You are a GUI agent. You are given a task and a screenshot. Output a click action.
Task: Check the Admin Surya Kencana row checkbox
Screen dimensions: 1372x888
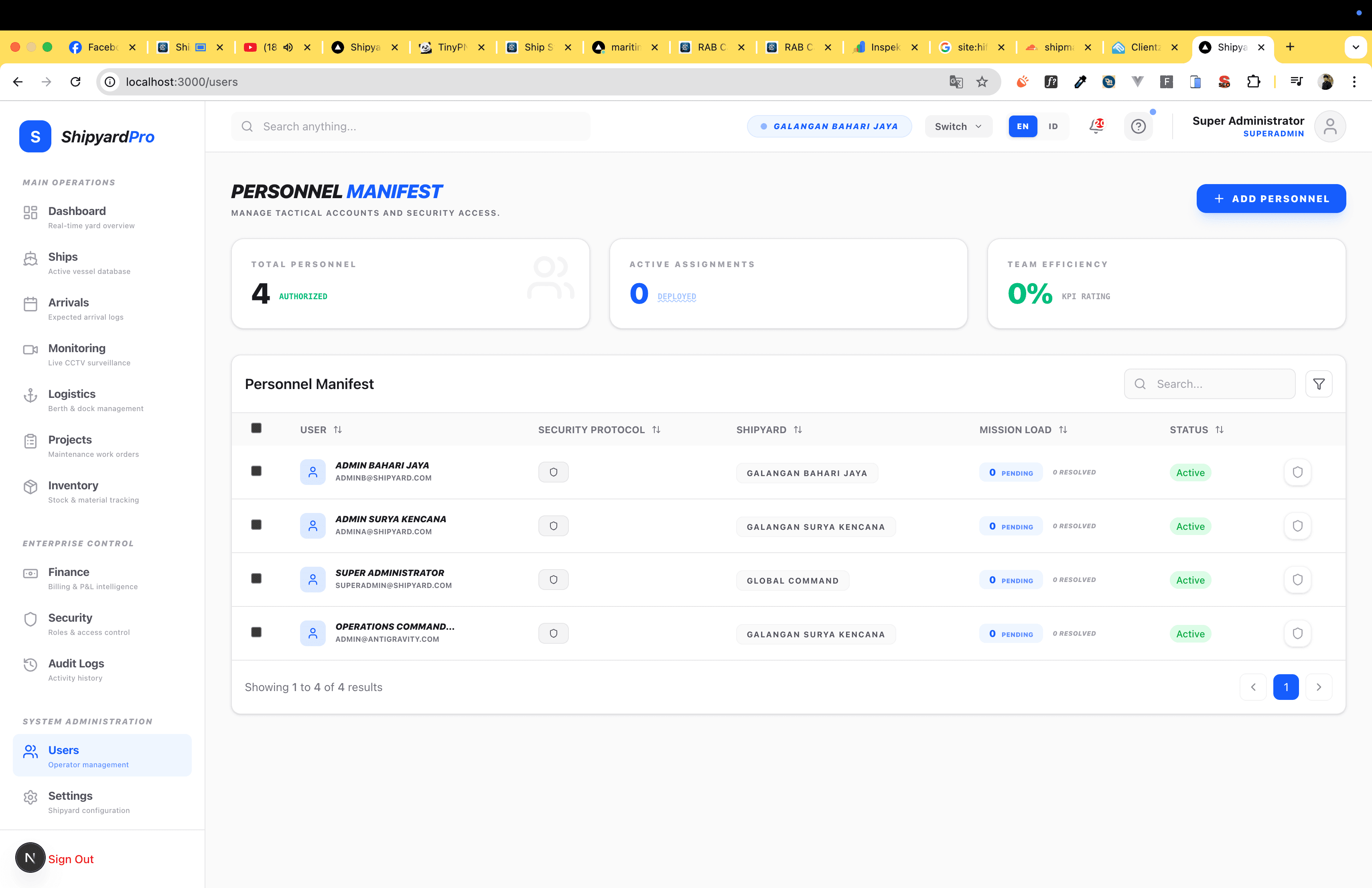(256, 525)
